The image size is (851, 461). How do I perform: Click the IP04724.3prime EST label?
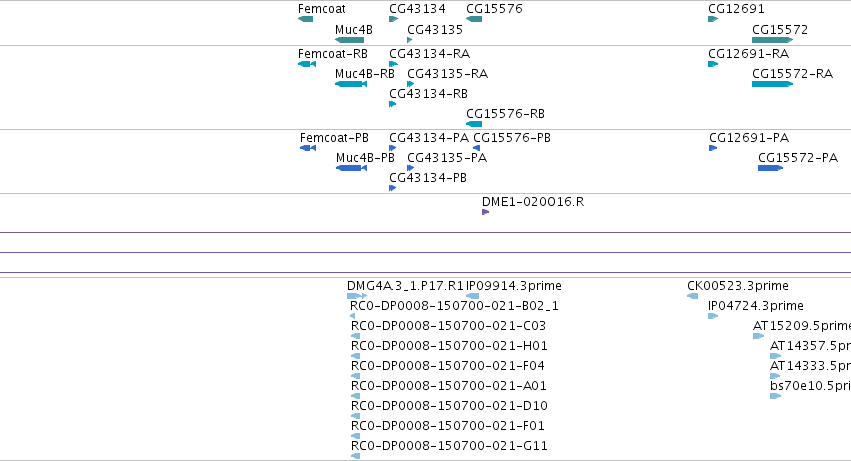click(756, 306)
